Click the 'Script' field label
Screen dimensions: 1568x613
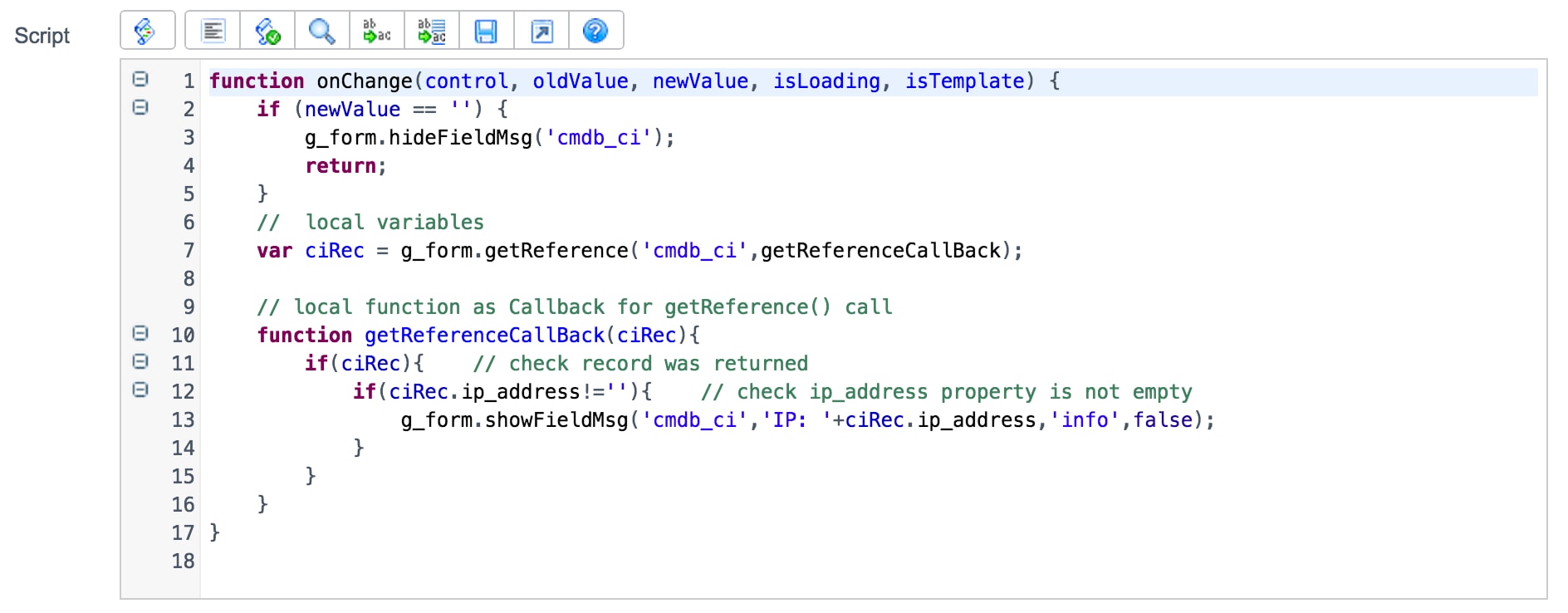[x=42, y=36]
